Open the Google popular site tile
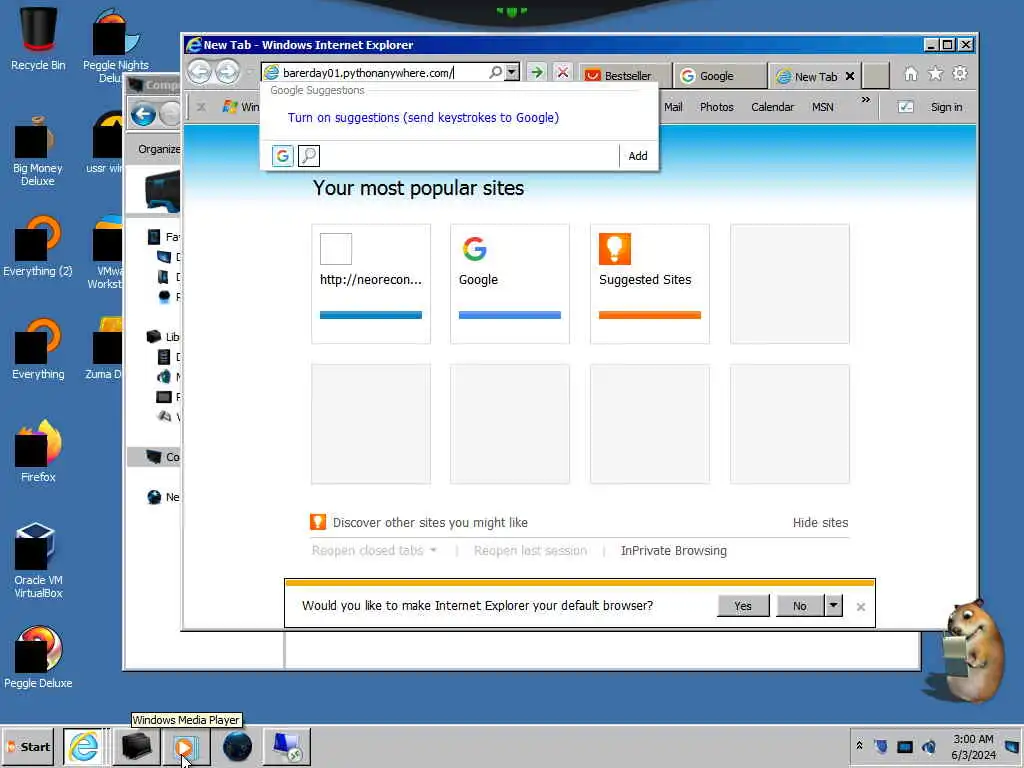The image size is (1024, 768). [509, 283]
